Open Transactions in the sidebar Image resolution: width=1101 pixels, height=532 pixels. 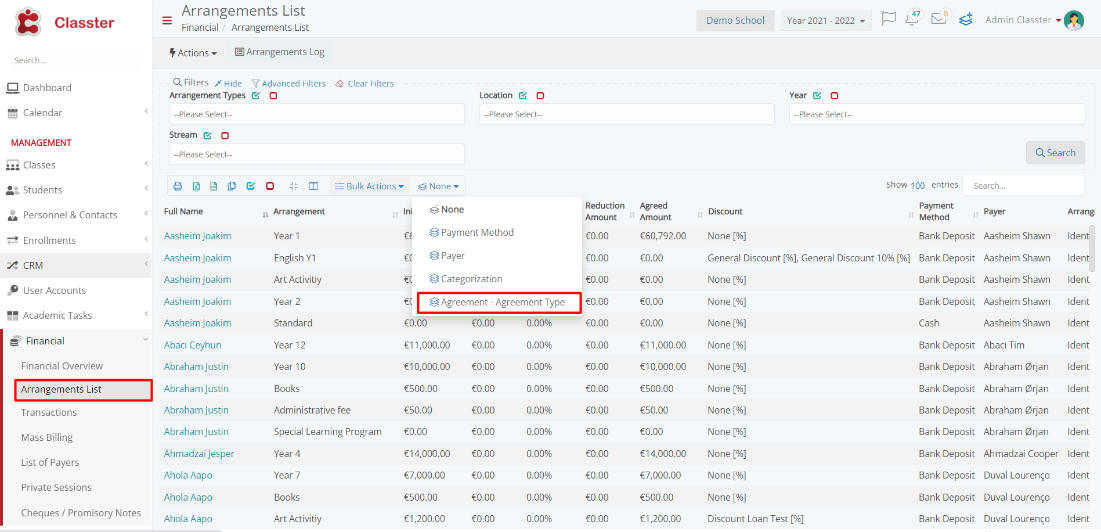[x=49, y=413]
